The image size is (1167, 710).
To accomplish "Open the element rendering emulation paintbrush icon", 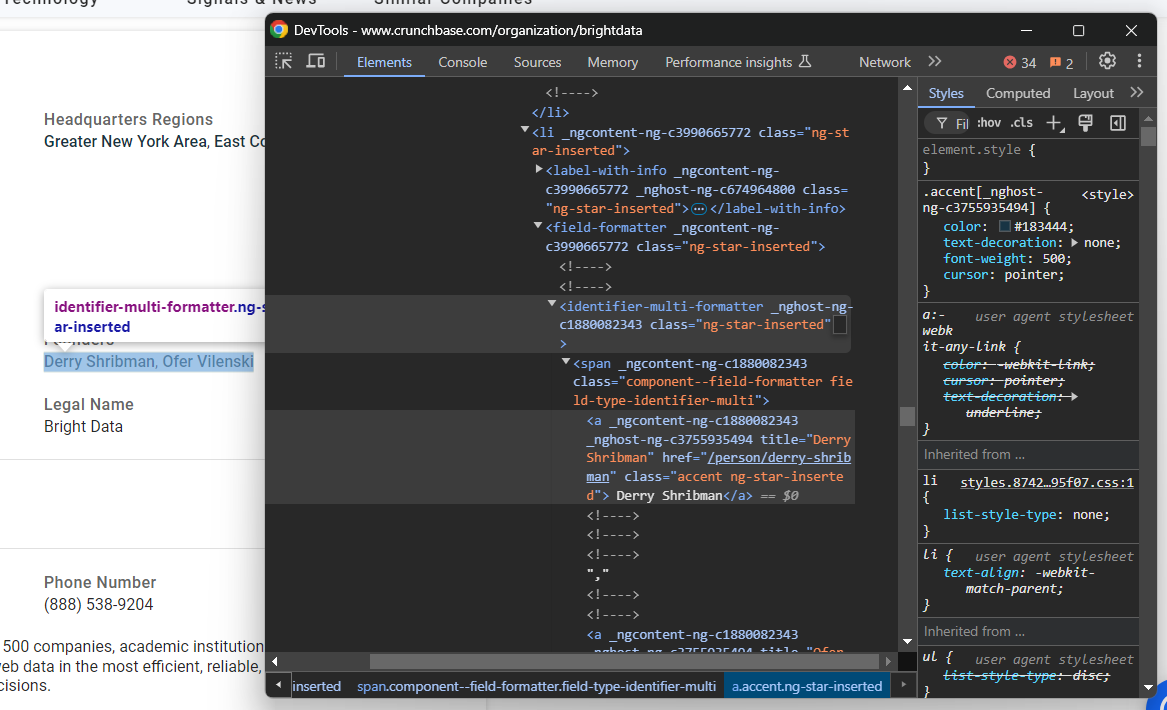I will click(x=1085, y=123).
